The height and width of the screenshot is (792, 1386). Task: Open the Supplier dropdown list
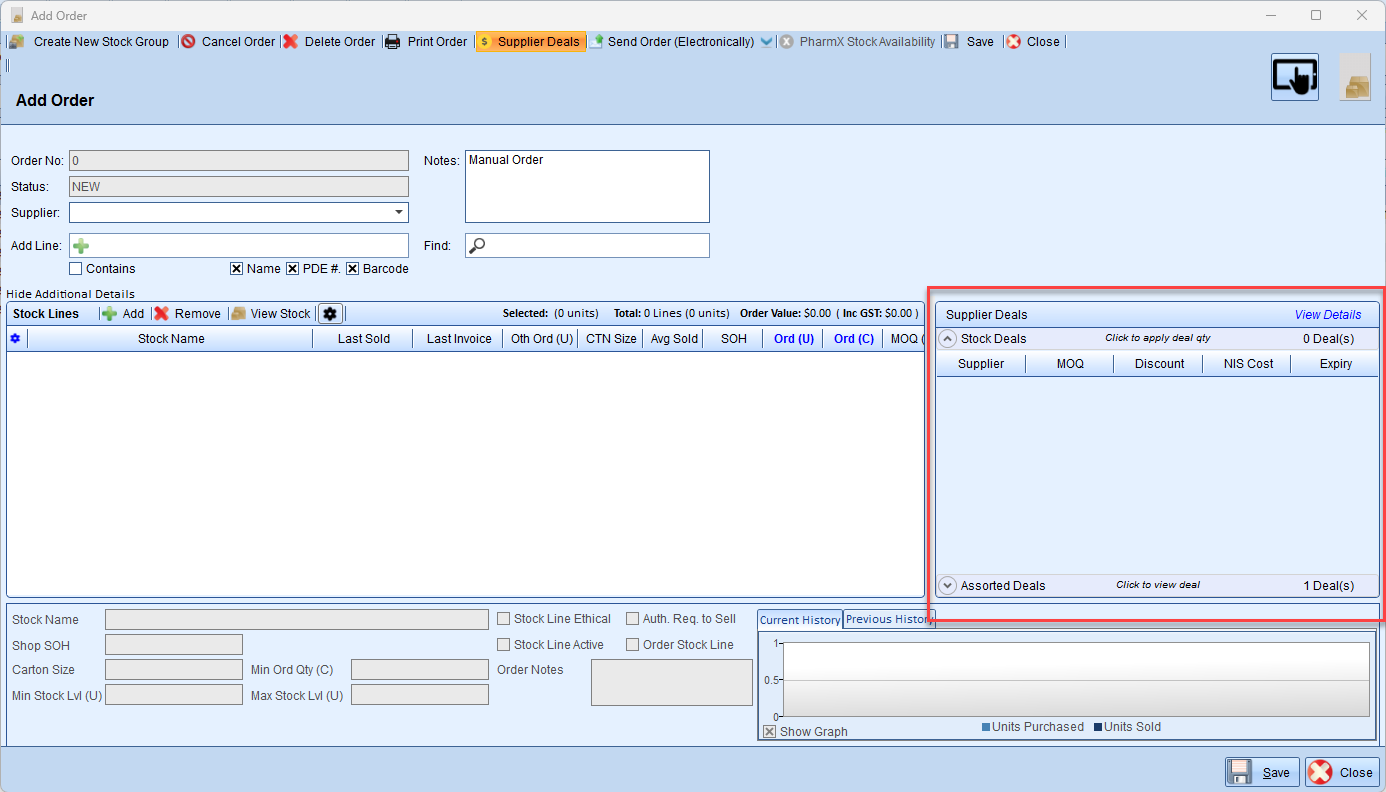click(x=399, y=212)
